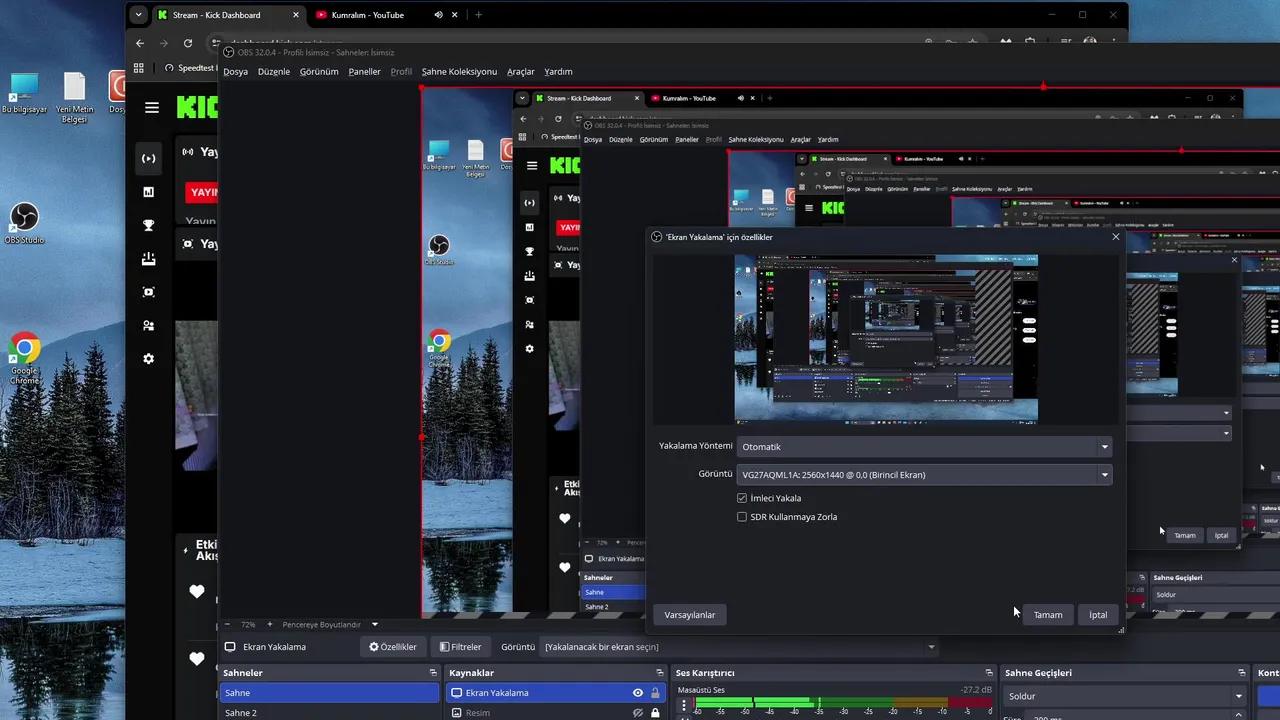This screenshot has height=720, width=1280.
Task: Select the Resim source in Kaynaklar list
Action: coord(555,713)
